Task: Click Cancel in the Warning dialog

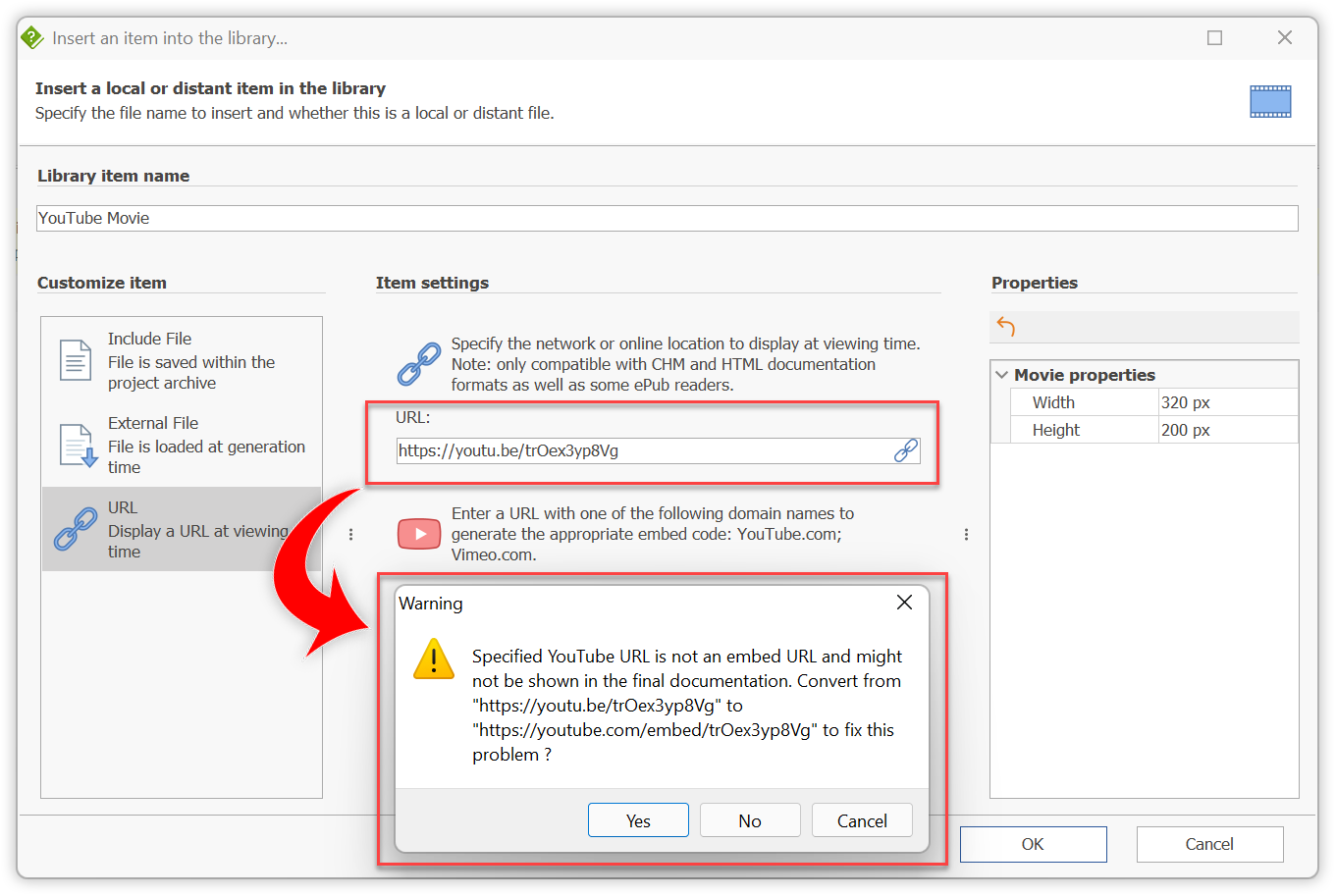Action: 862,820
